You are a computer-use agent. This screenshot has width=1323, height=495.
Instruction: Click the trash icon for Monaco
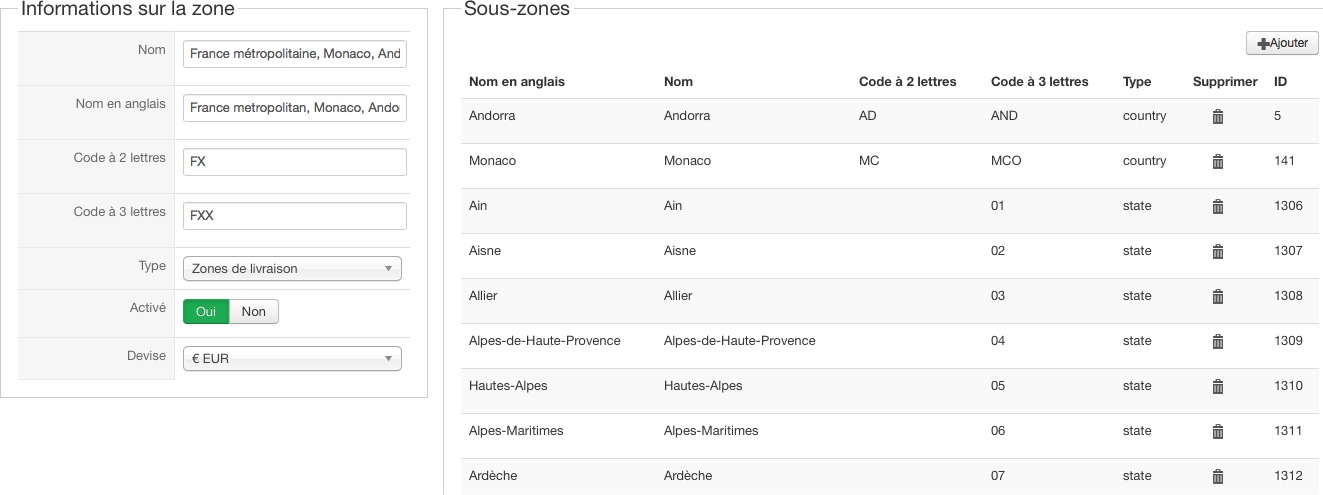point(1217,161)
